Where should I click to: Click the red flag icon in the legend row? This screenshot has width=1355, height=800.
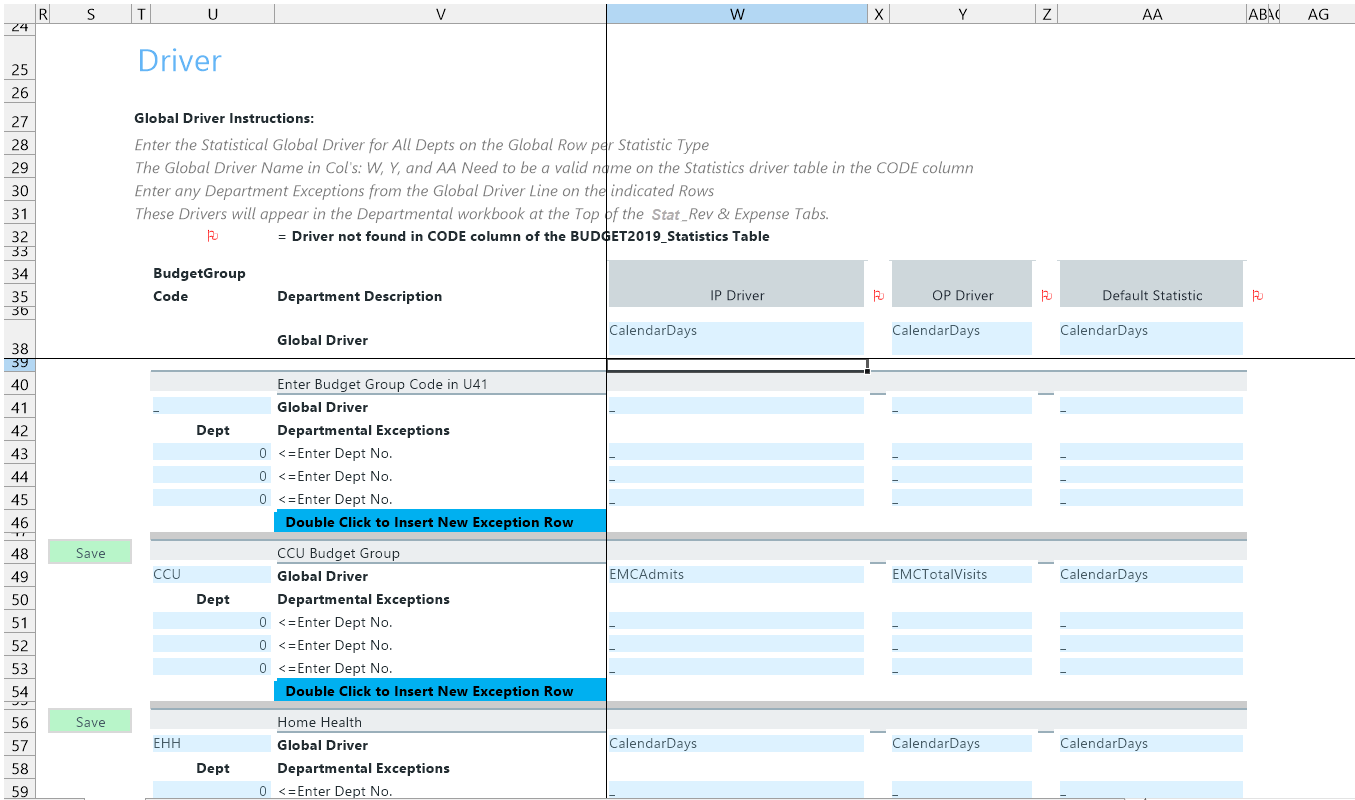pyautogui.click(x=212, y=237)
